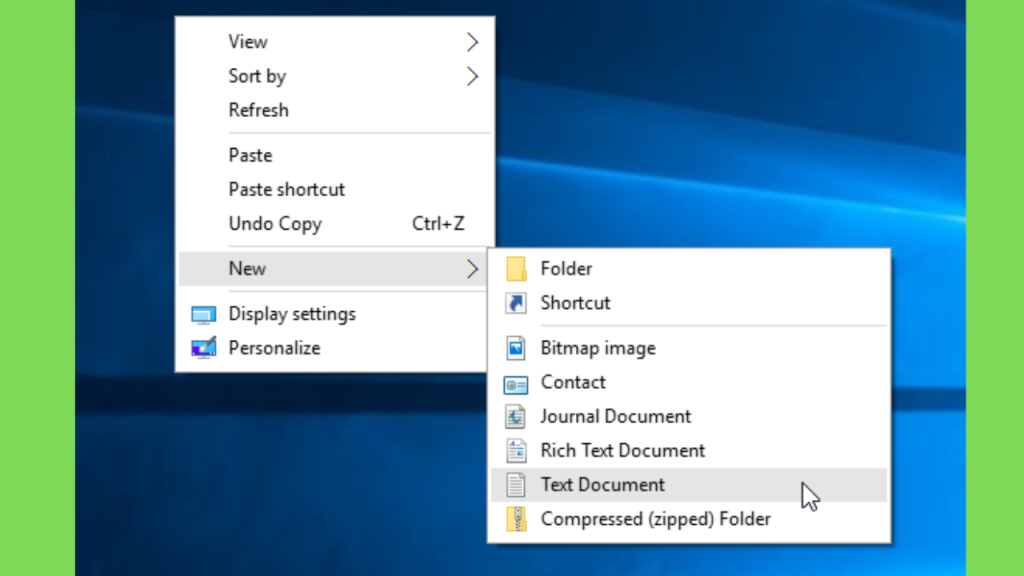The width and height of the screenshot is (1024, 576).
Task: Click the Shortcut arrow icon
Action: [x=516, y=303]
